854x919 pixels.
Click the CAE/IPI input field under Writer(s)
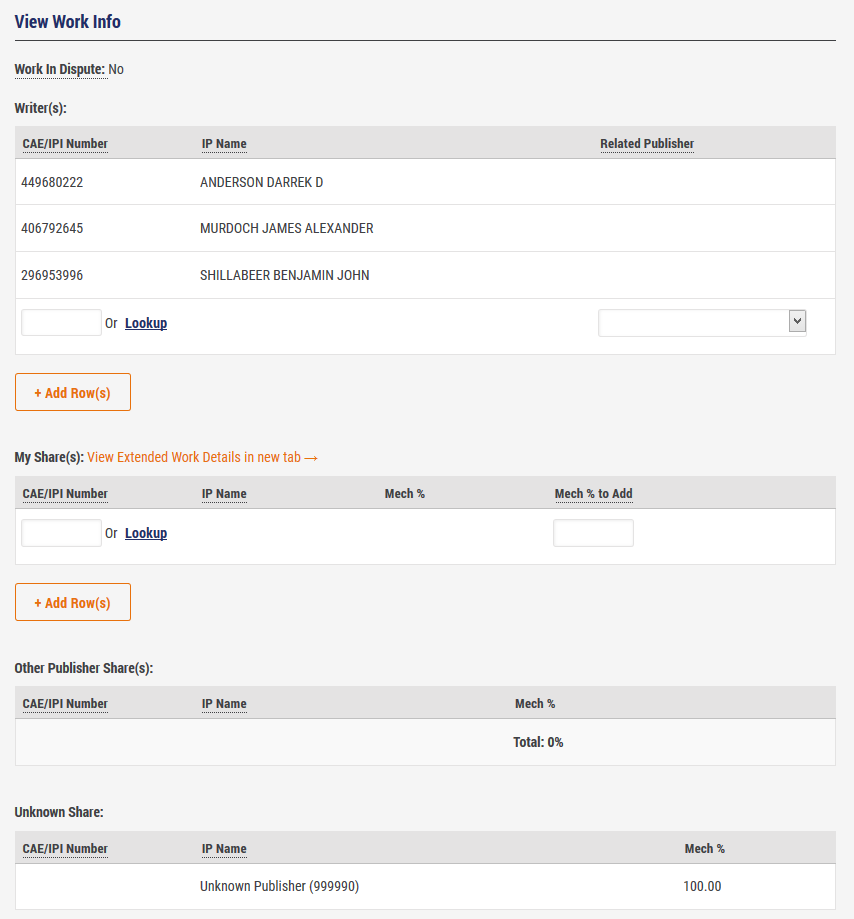click(61, 323)
